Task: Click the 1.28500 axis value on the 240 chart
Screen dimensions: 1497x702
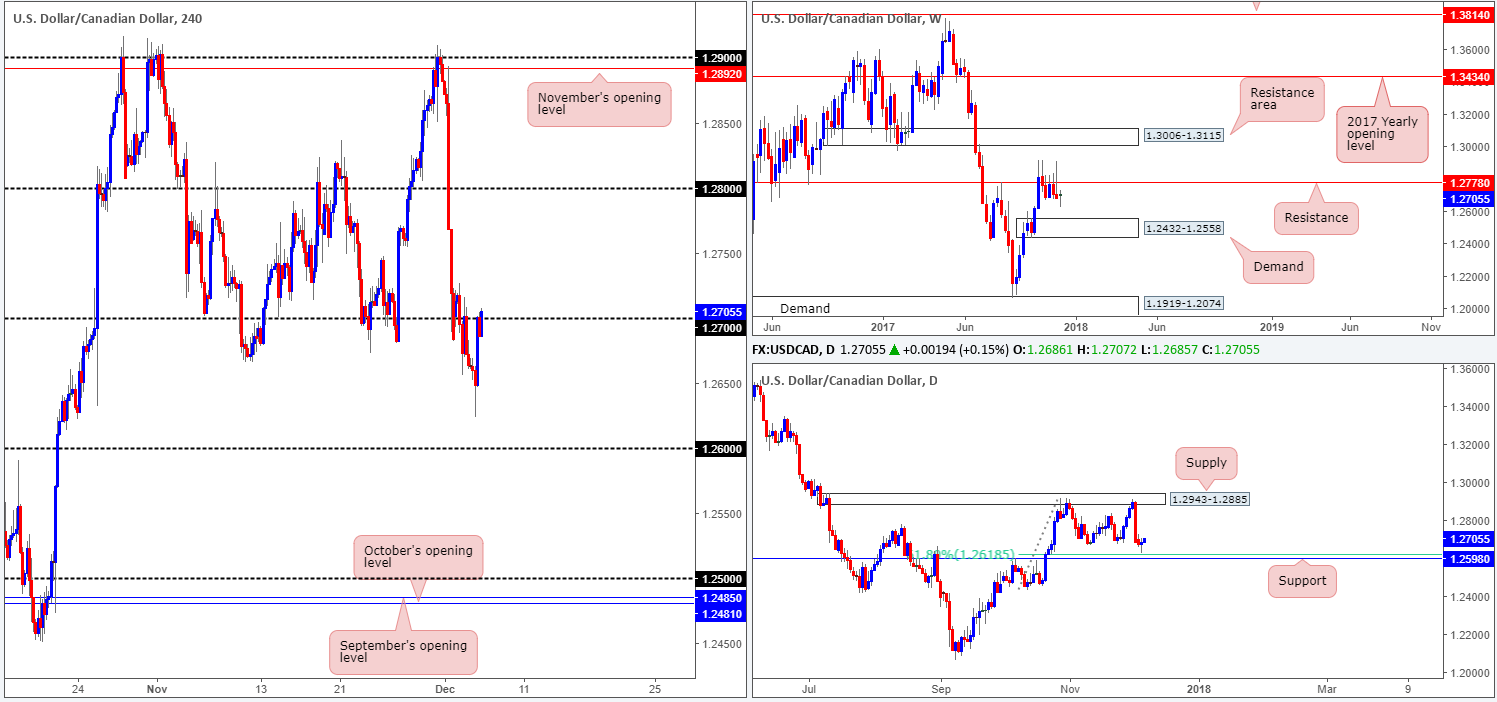Action: tap(722, 124)
